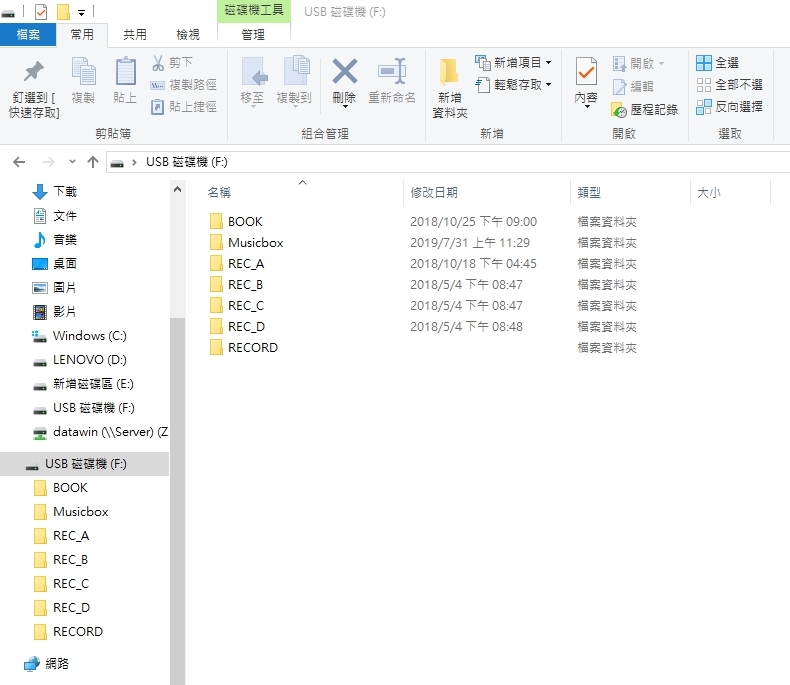Click the forward navigation arrow
The height and width of the screenshot is (685, 790).
tap(48, 162)
